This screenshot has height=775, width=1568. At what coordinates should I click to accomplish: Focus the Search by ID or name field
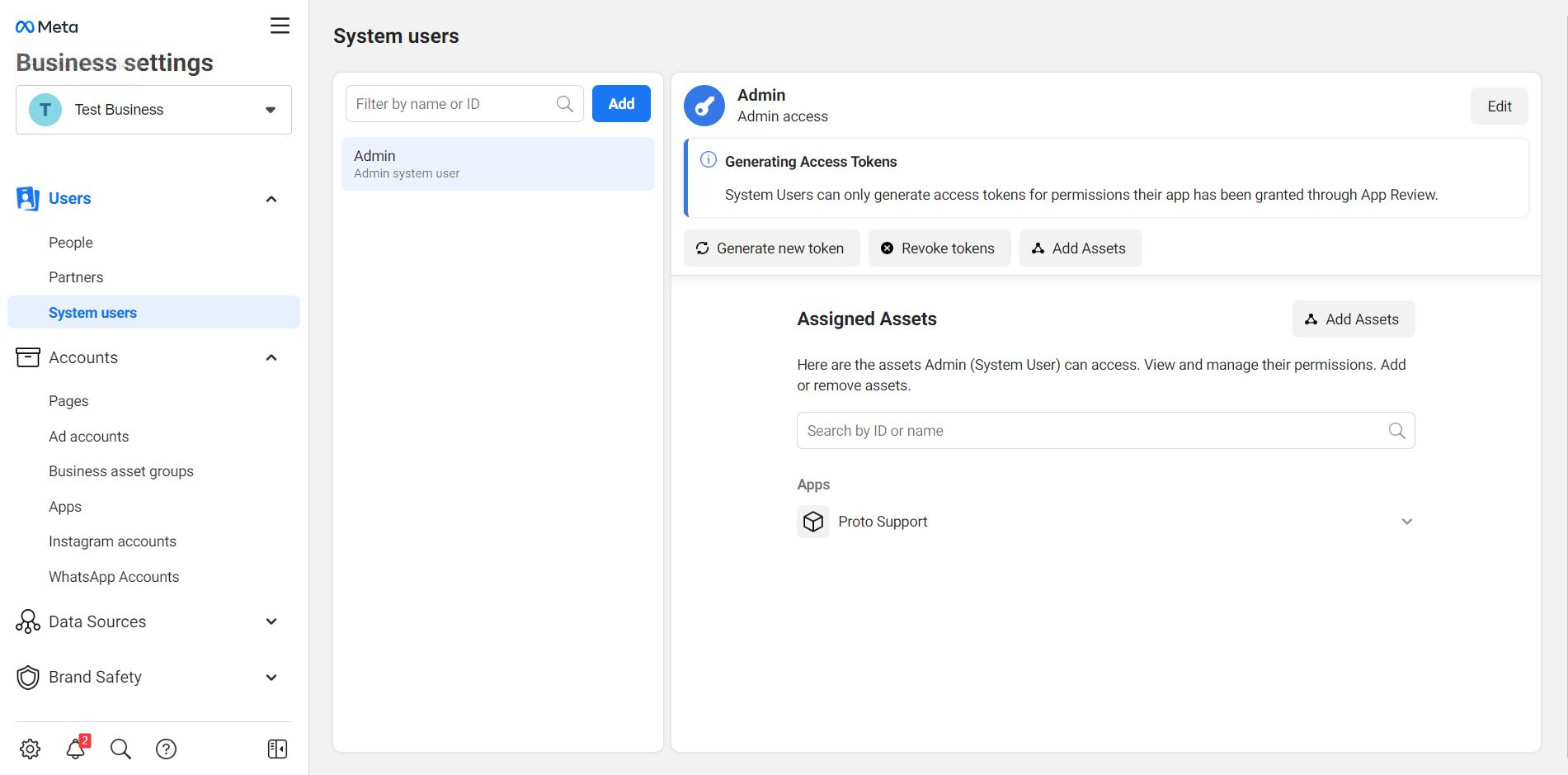click(x=1105, y=431)
